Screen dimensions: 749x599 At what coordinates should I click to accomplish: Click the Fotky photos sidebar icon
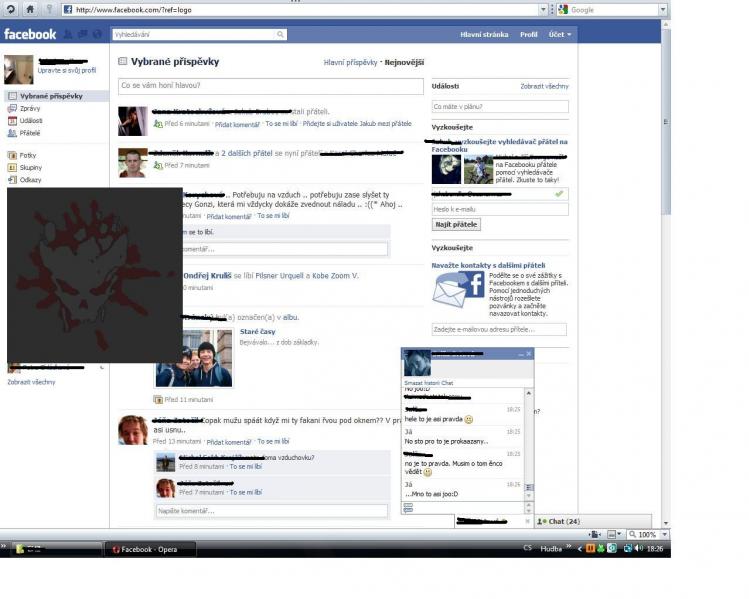[x=12, y=155]
